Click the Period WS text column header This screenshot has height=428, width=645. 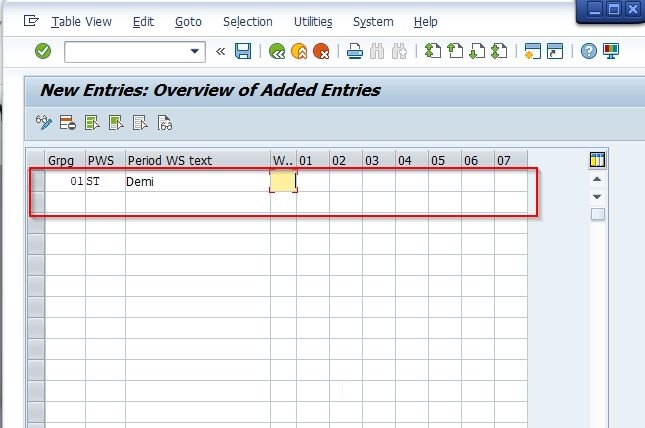pos(198,160)
